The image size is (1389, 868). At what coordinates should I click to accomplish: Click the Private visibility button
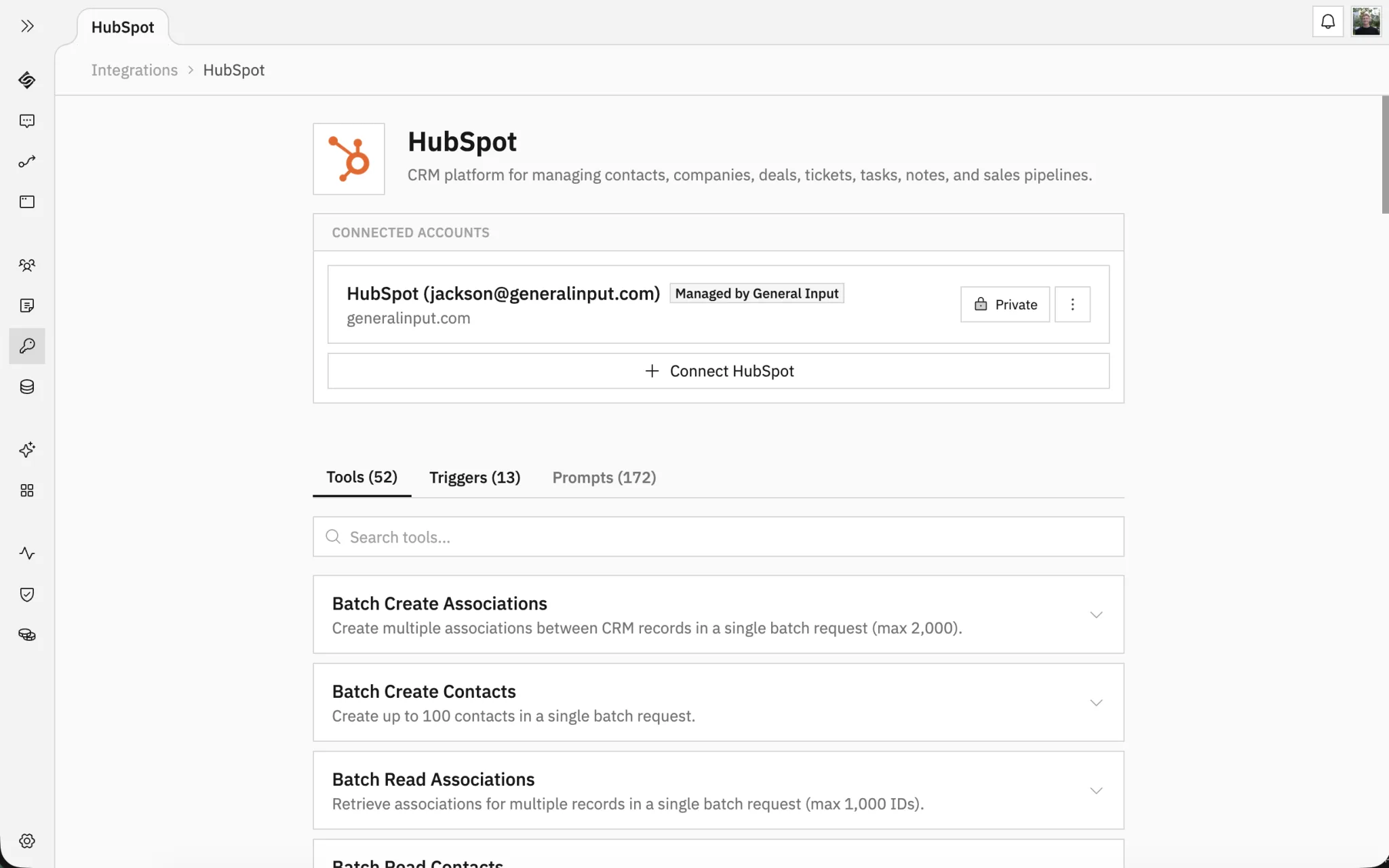pos(1005,304)
